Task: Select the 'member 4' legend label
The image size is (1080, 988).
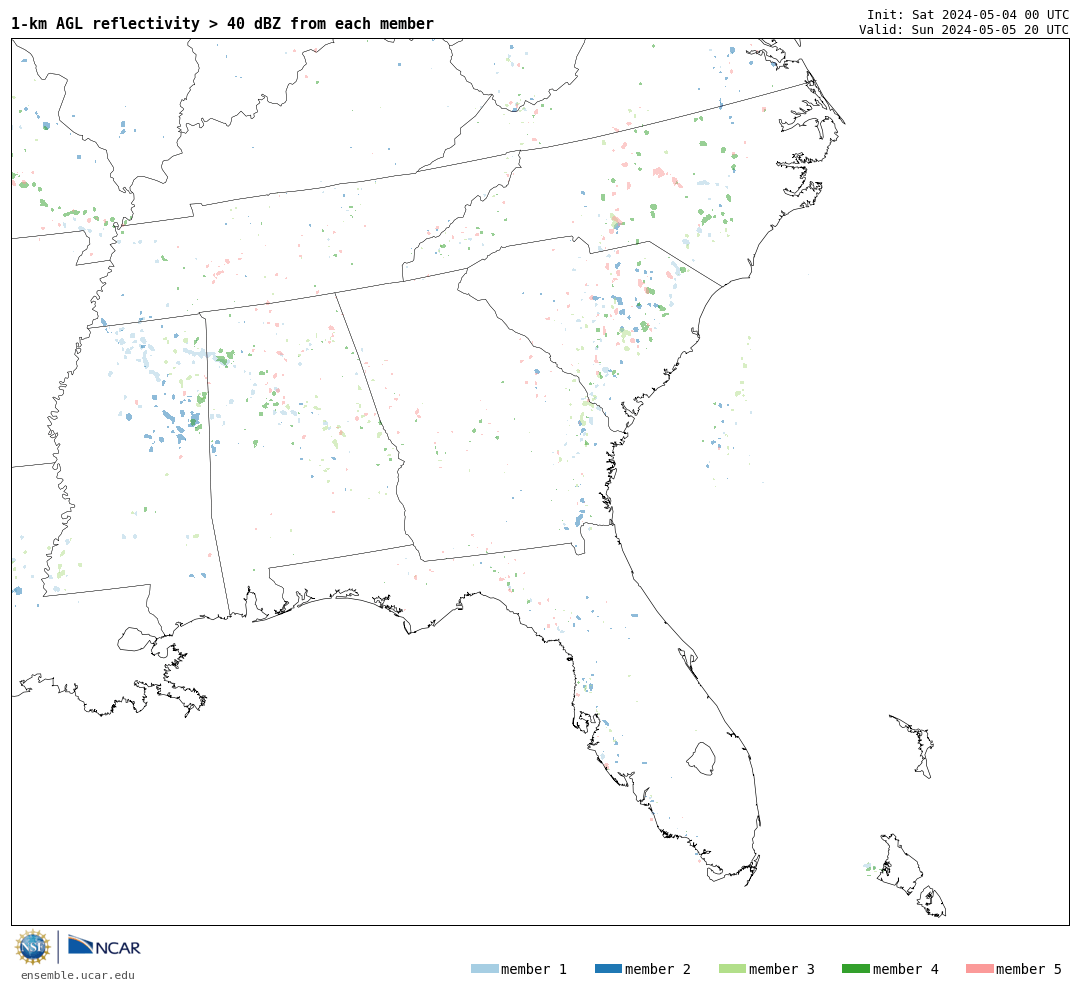Action: pos(906,969)
